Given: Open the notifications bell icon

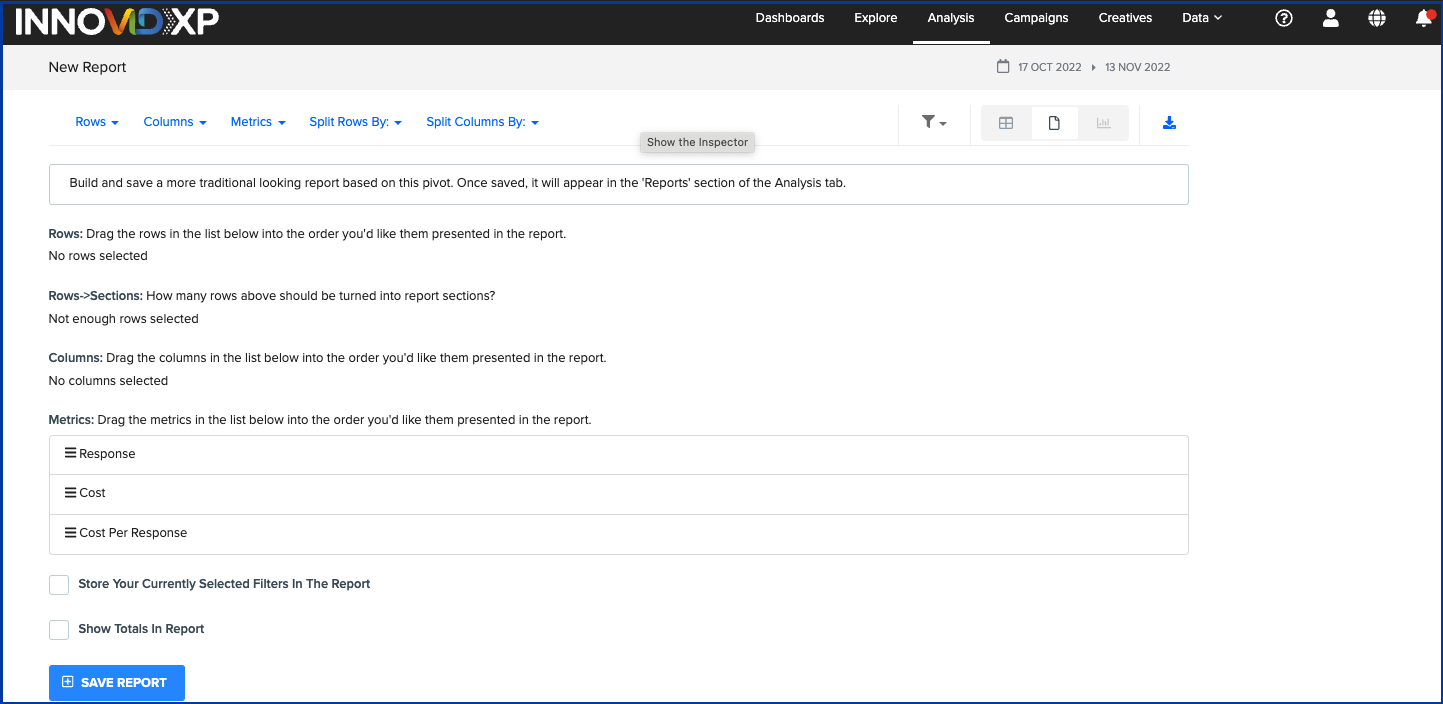Looking at the screenshot, I should (1424, 18).
